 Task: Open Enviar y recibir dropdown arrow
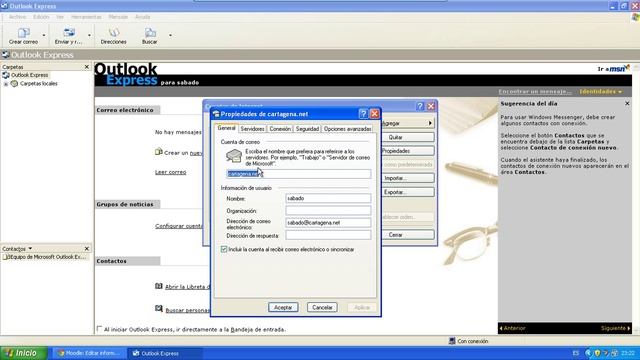click(x=89, y=35)
